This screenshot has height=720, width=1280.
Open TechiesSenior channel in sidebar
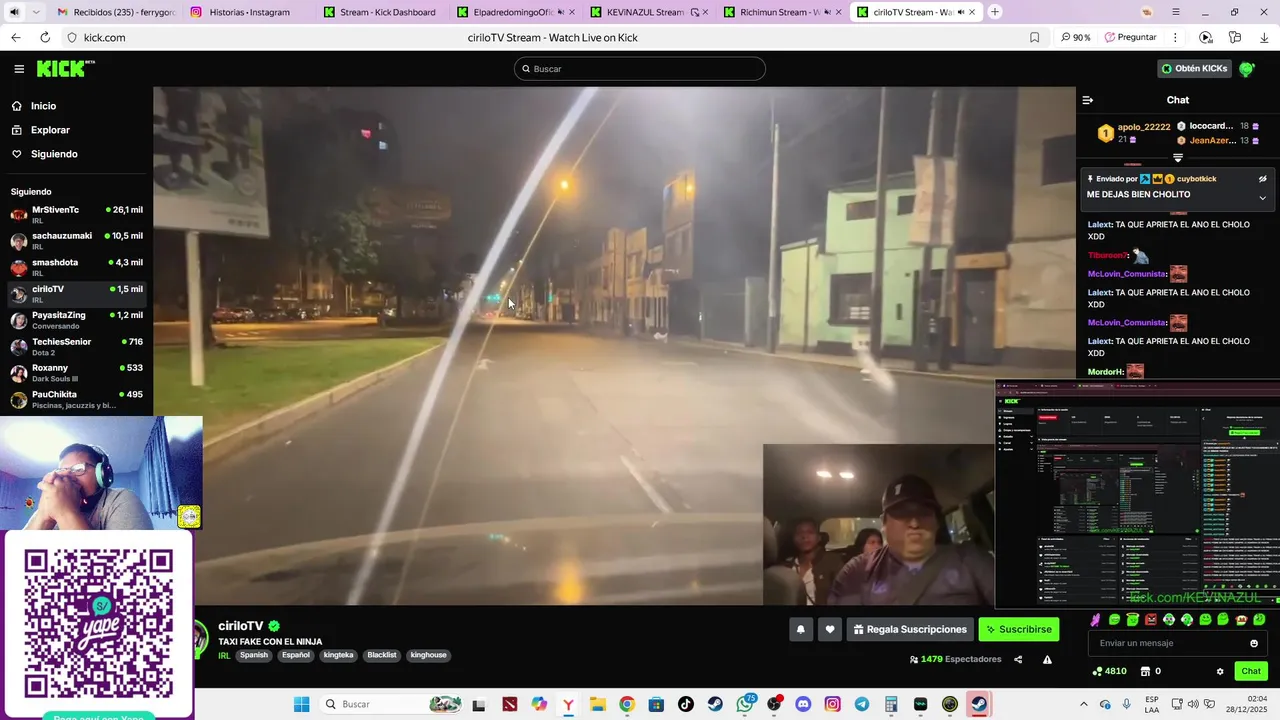coord(76,347)
